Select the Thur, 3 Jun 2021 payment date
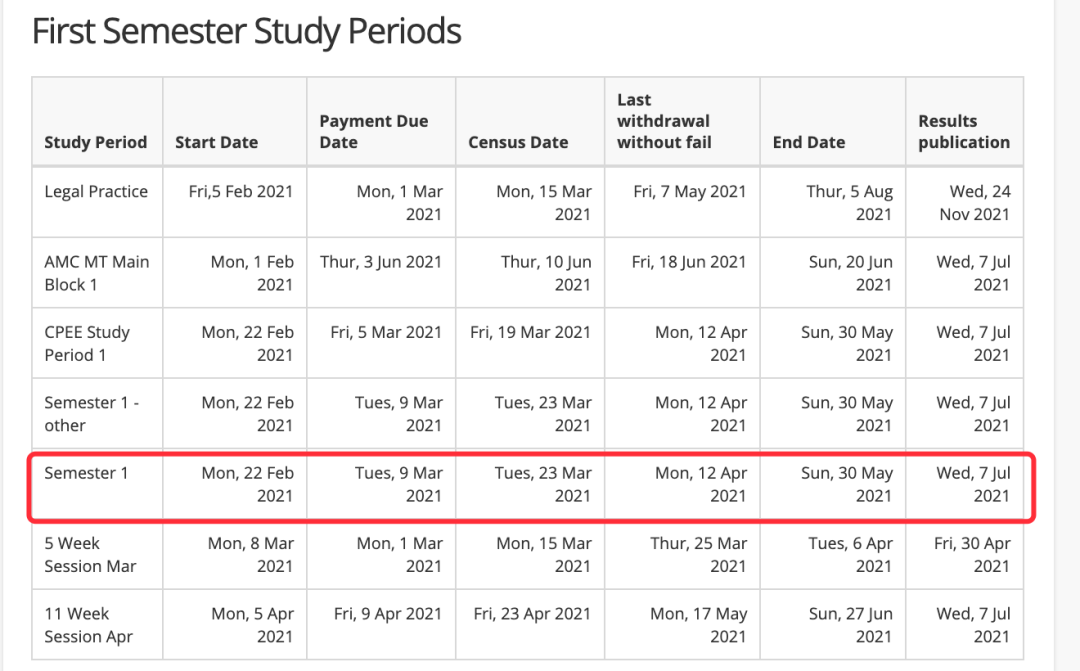This screenshot has height=671, width=1080. pos(381,262)
